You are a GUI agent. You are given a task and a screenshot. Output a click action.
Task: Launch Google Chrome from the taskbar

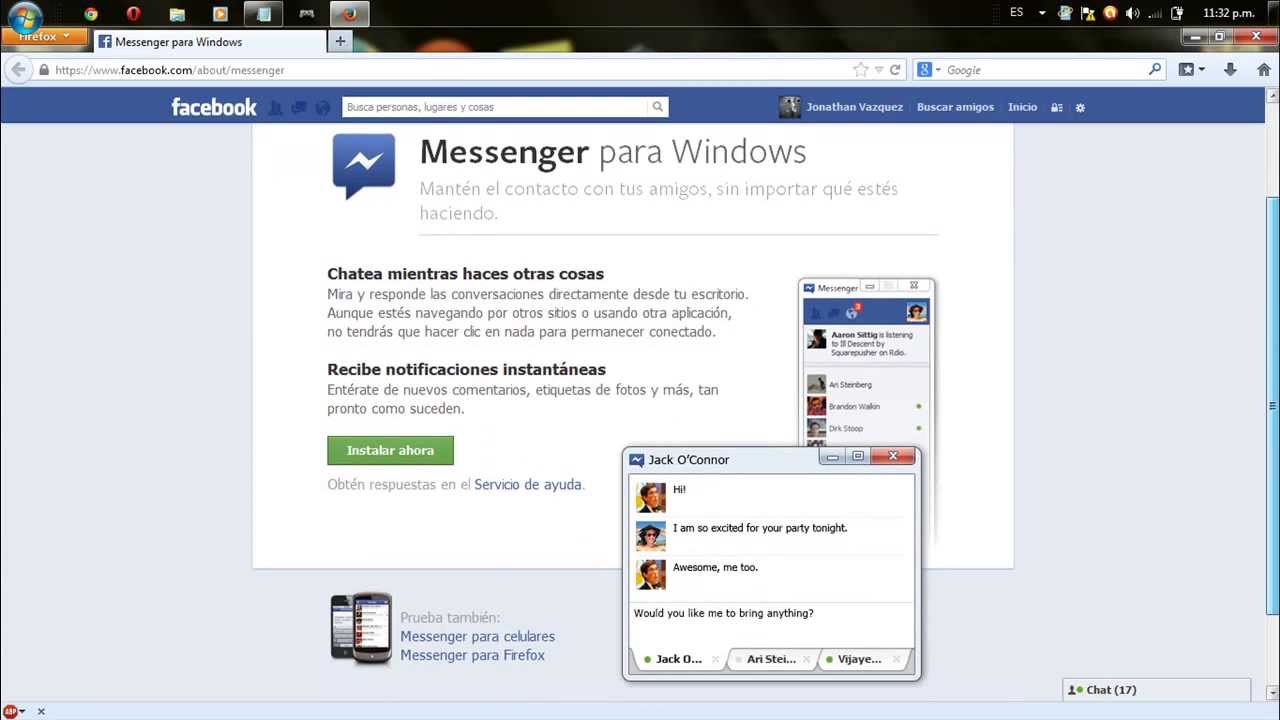[91, 14]
